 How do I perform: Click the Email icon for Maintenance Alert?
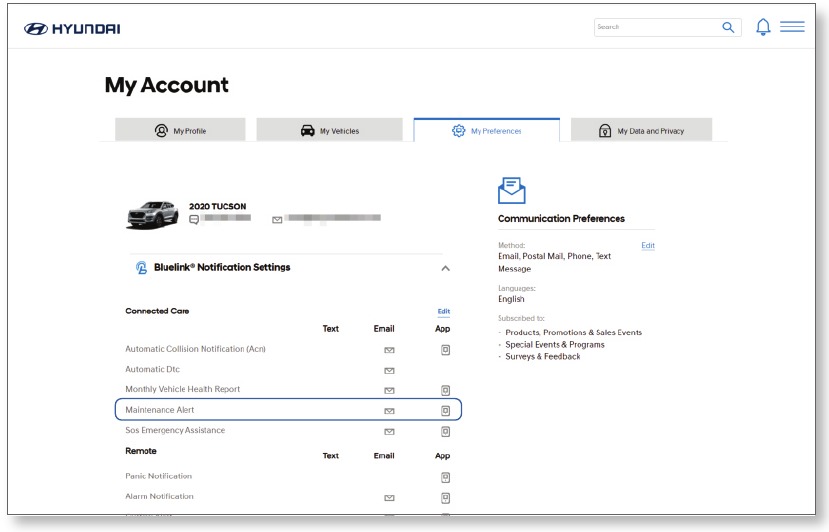(389, 411)
